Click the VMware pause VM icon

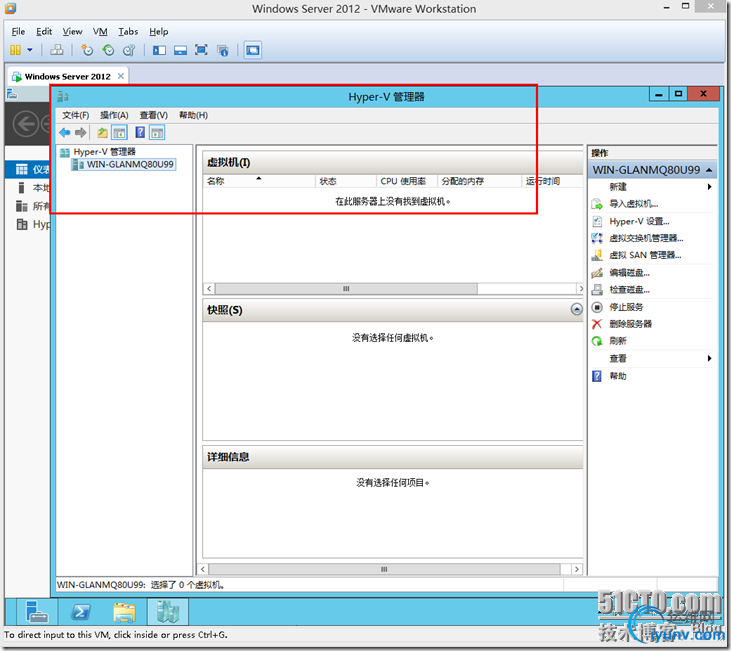[x=15, y=50]
